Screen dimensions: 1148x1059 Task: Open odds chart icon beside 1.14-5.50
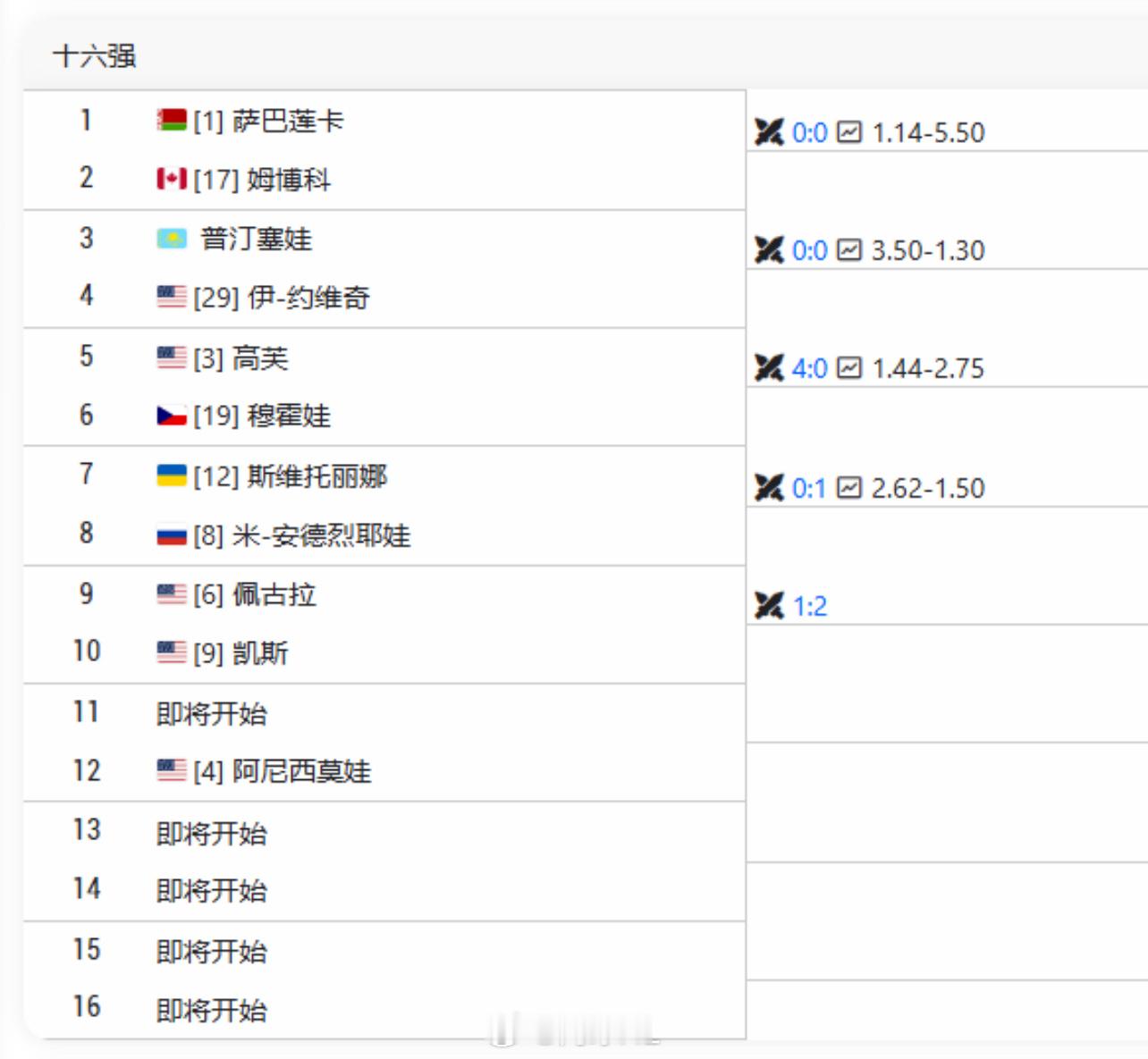point(848,132)
